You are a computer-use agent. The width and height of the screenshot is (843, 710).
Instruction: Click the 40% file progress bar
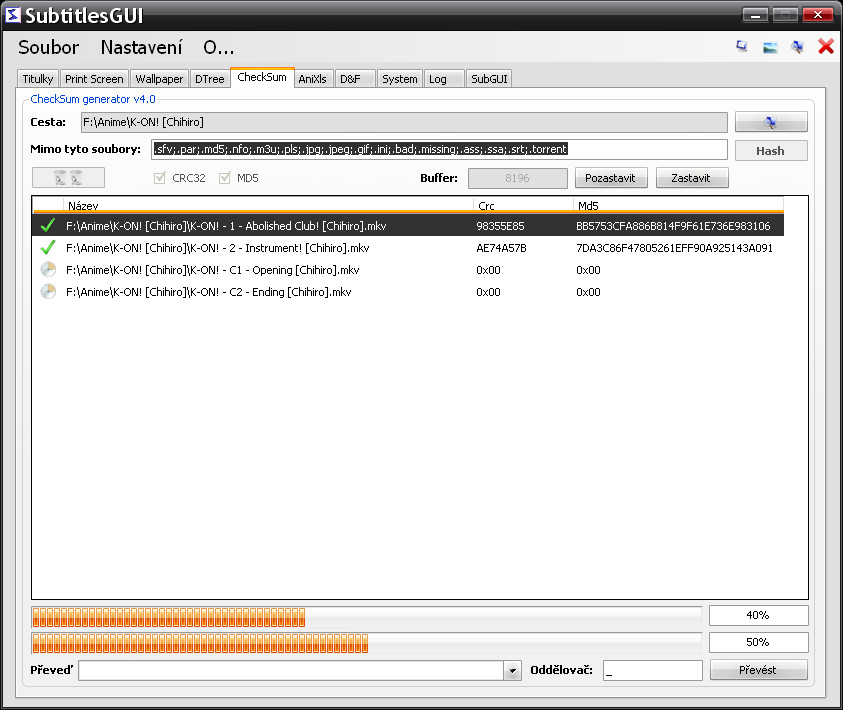(x=367, y=616)
